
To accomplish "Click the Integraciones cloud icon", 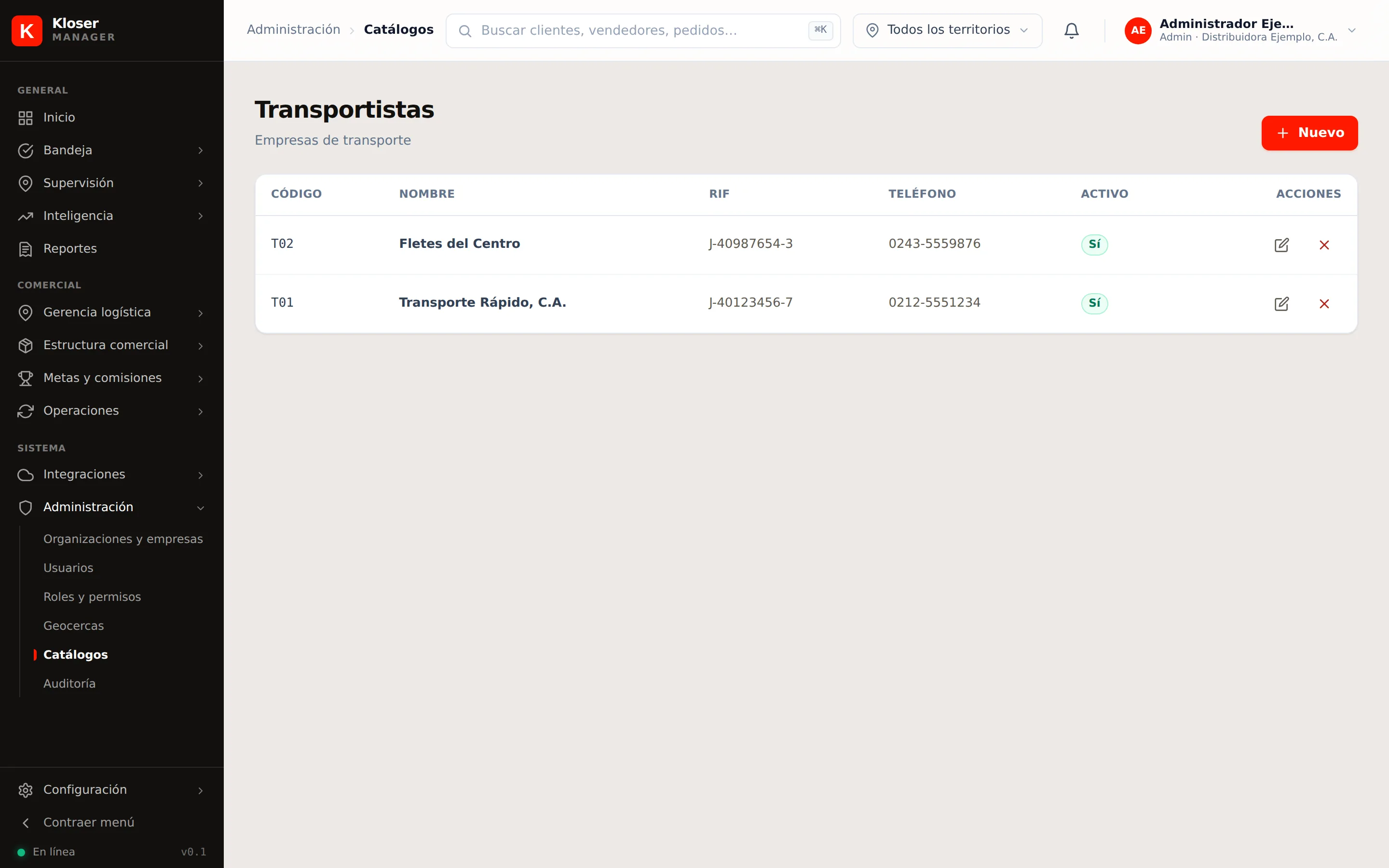I will click(25, 475).
